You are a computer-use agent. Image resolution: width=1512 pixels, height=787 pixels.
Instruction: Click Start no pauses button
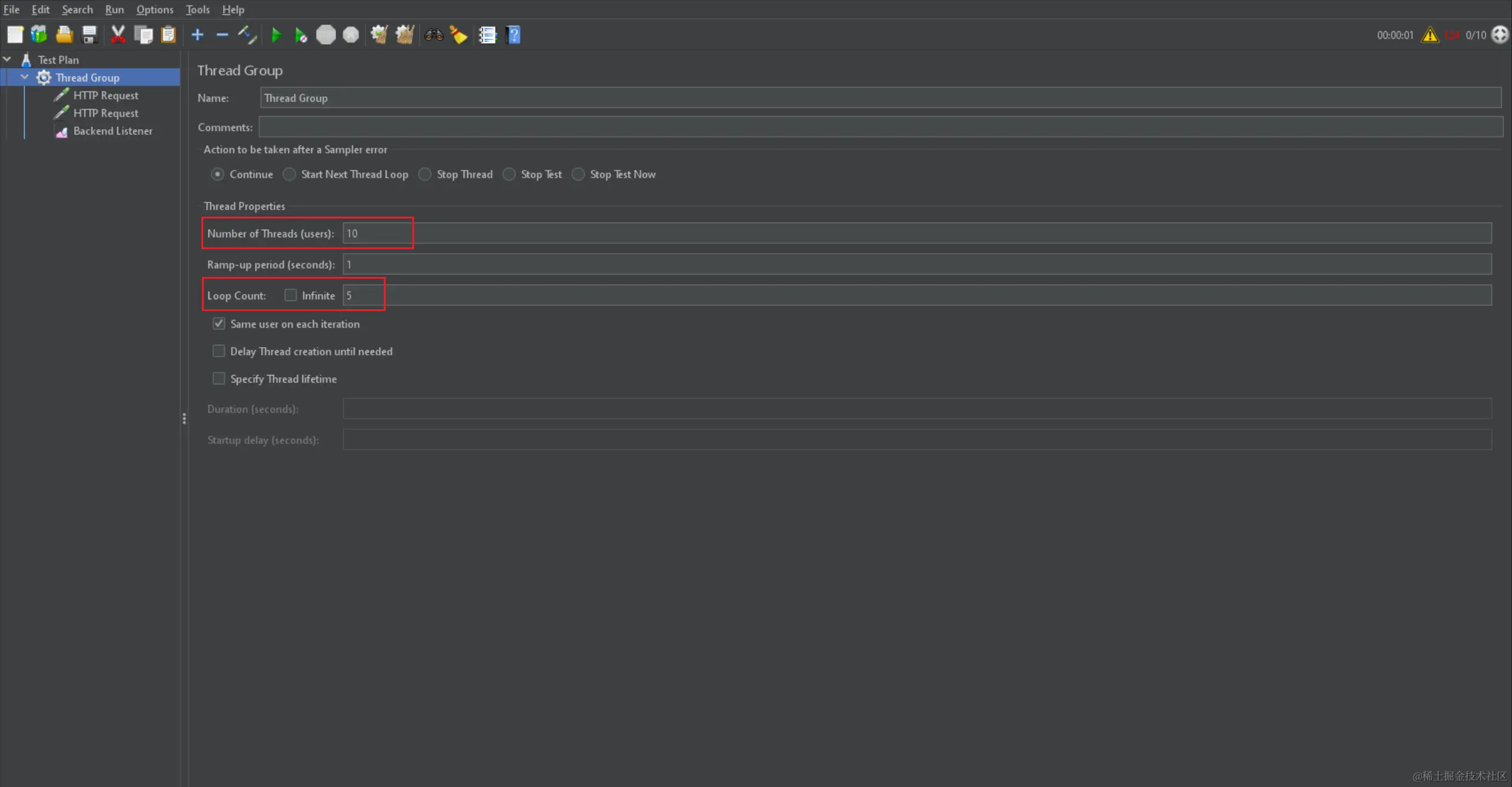coord(301,35)
